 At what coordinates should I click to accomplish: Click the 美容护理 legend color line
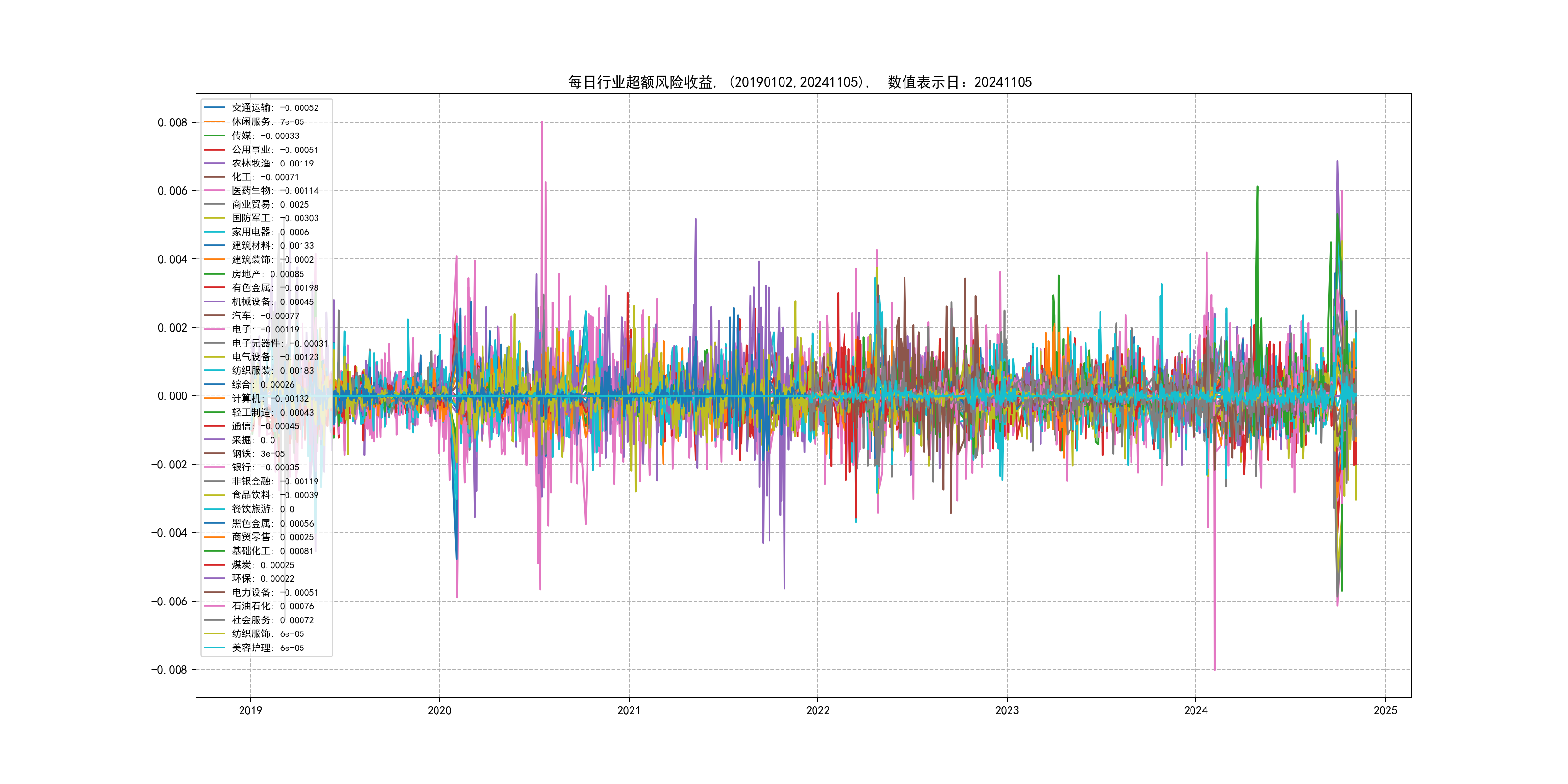tap(214, 648)
